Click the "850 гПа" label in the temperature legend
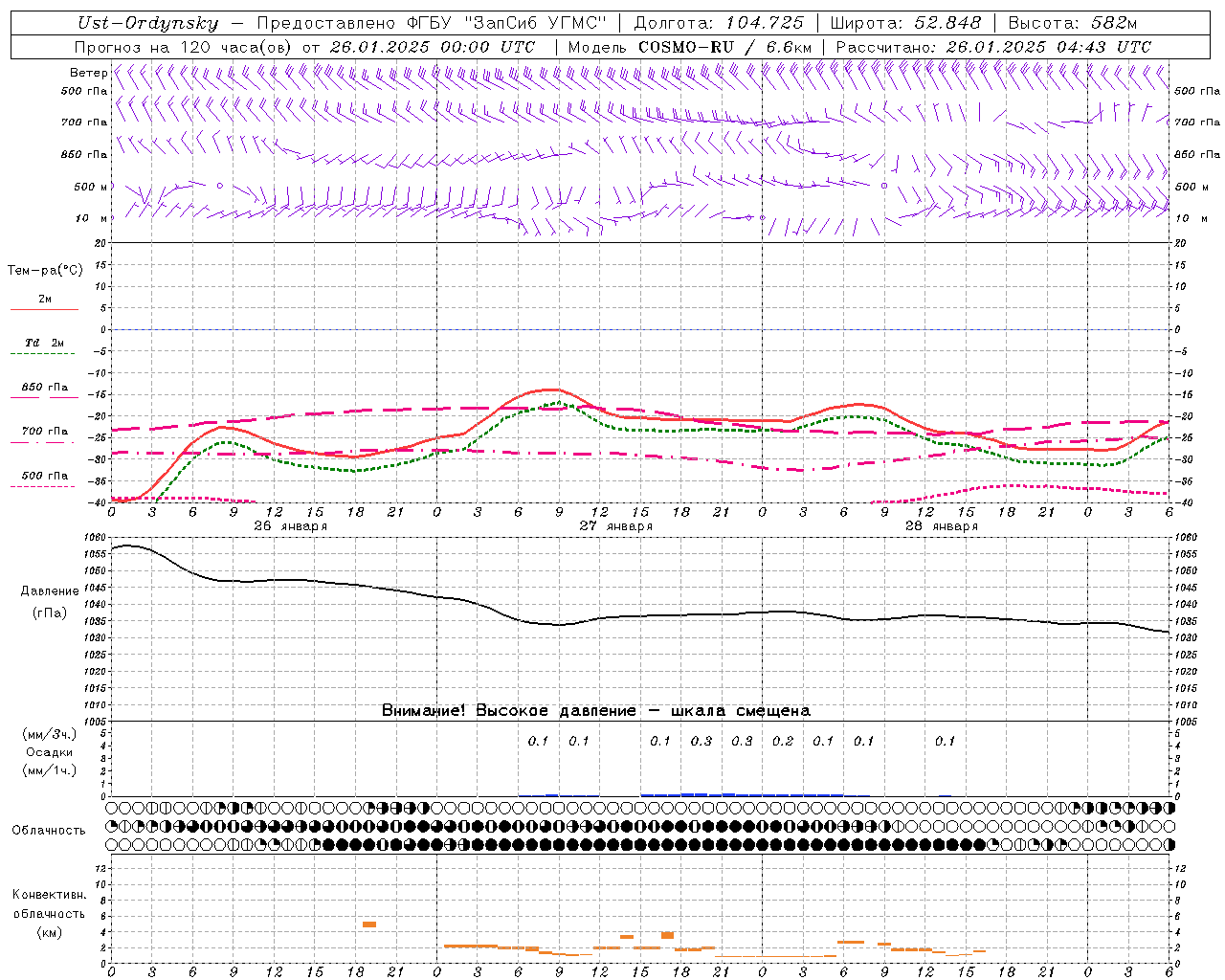This screenshot has width=1225, height=980. pos(45,388)
